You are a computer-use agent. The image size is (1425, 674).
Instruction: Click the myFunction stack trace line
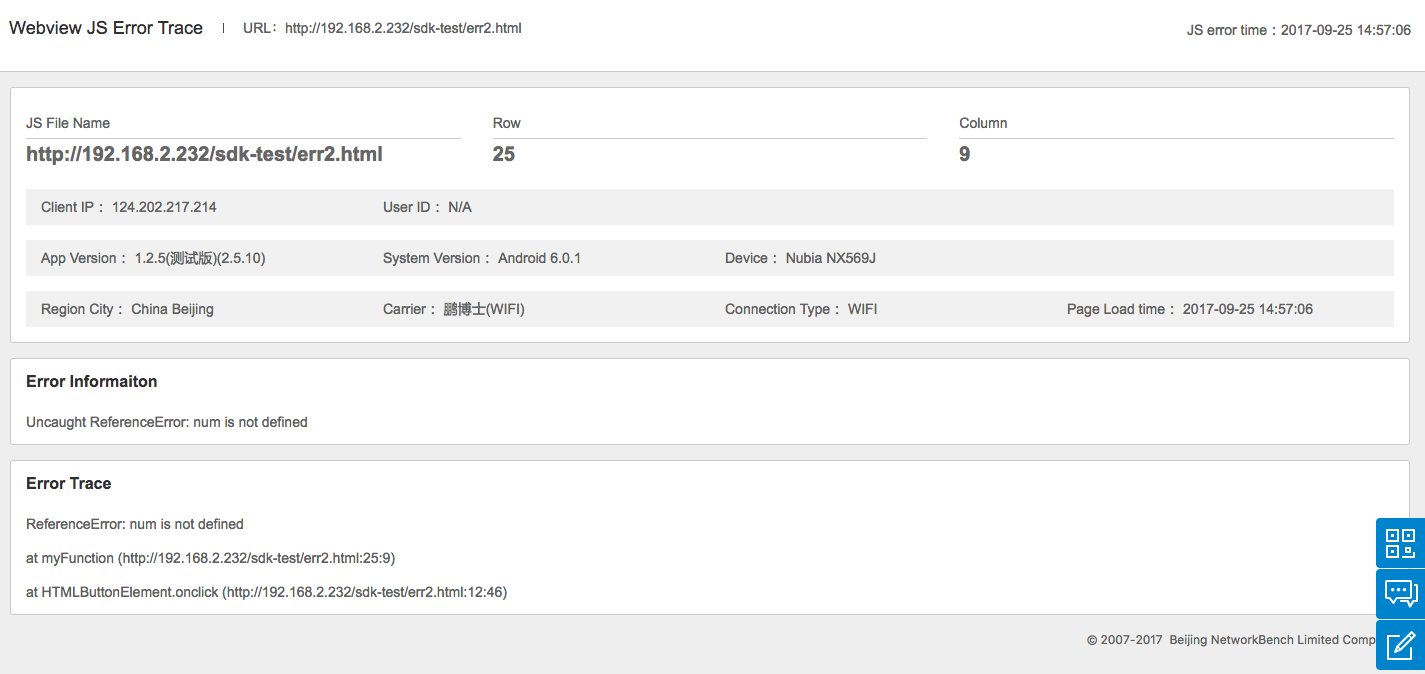pos(217,558)
